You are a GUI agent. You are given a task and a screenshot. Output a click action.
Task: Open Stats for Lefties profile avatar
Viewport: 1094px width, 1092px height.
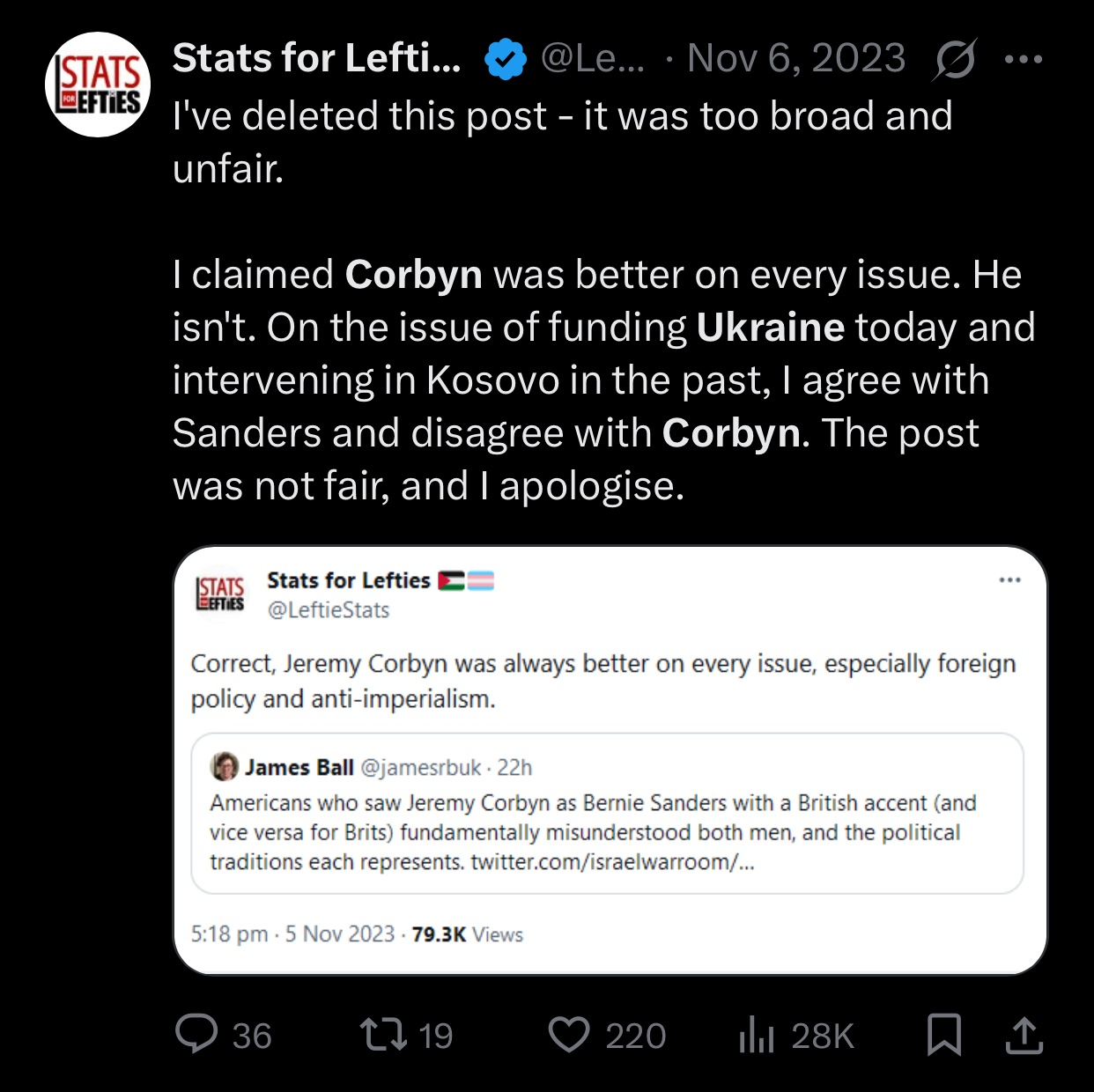point(98,85)
